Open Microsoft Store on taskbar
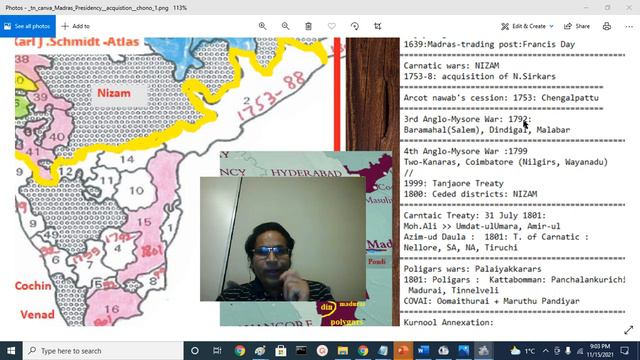640x360 pixels. pyautogui.click(x=280, y=351)
